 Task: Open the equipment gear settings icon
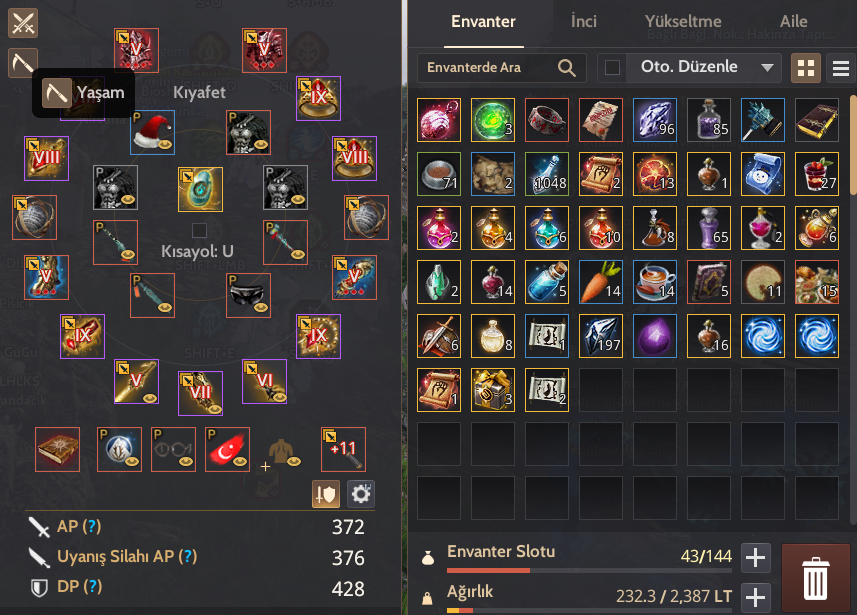pos(361,494)
